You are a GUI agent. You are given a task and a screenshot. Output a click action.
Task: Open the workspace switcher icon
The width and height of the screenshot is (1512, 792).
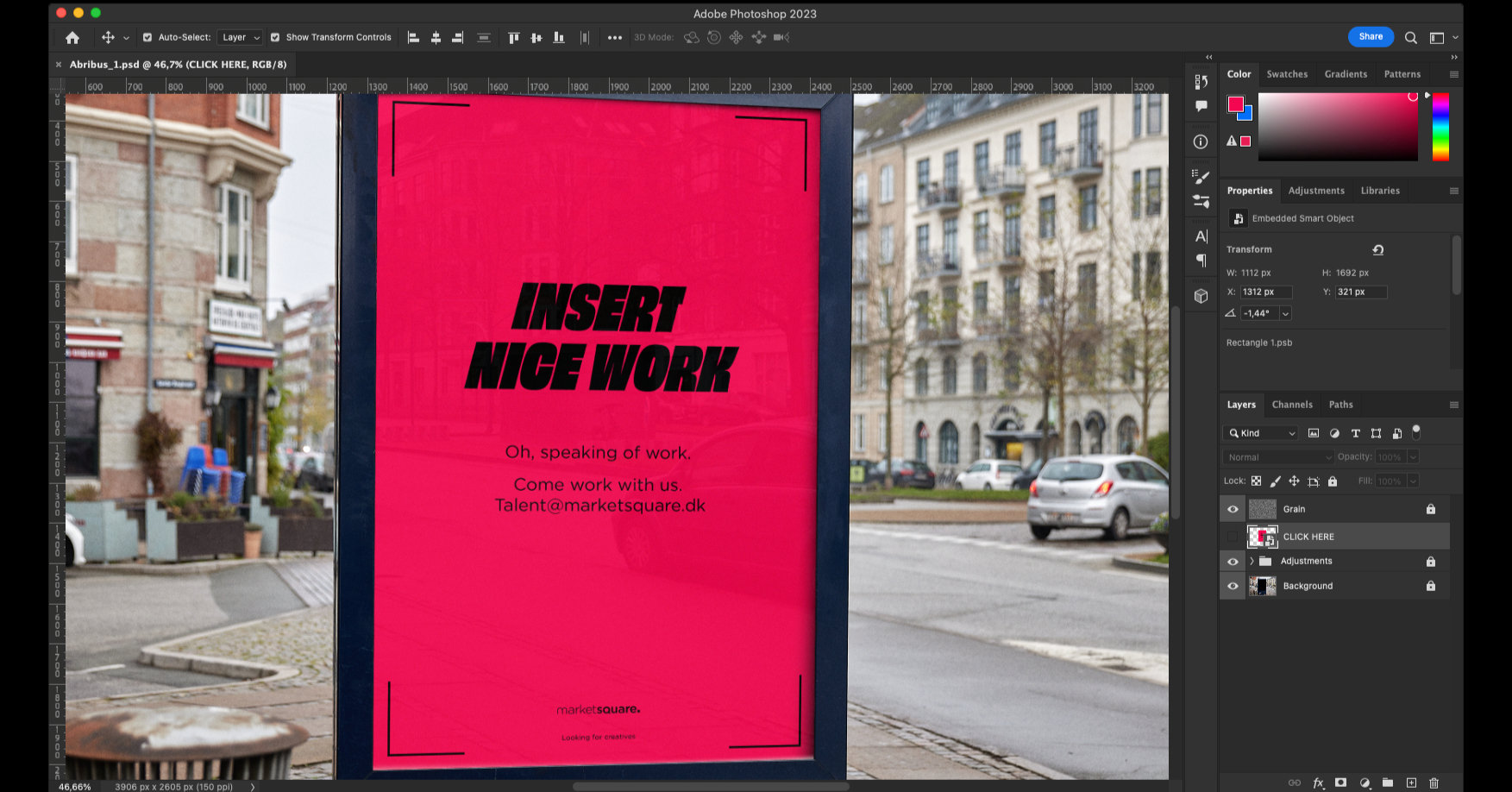point(1437,37)
